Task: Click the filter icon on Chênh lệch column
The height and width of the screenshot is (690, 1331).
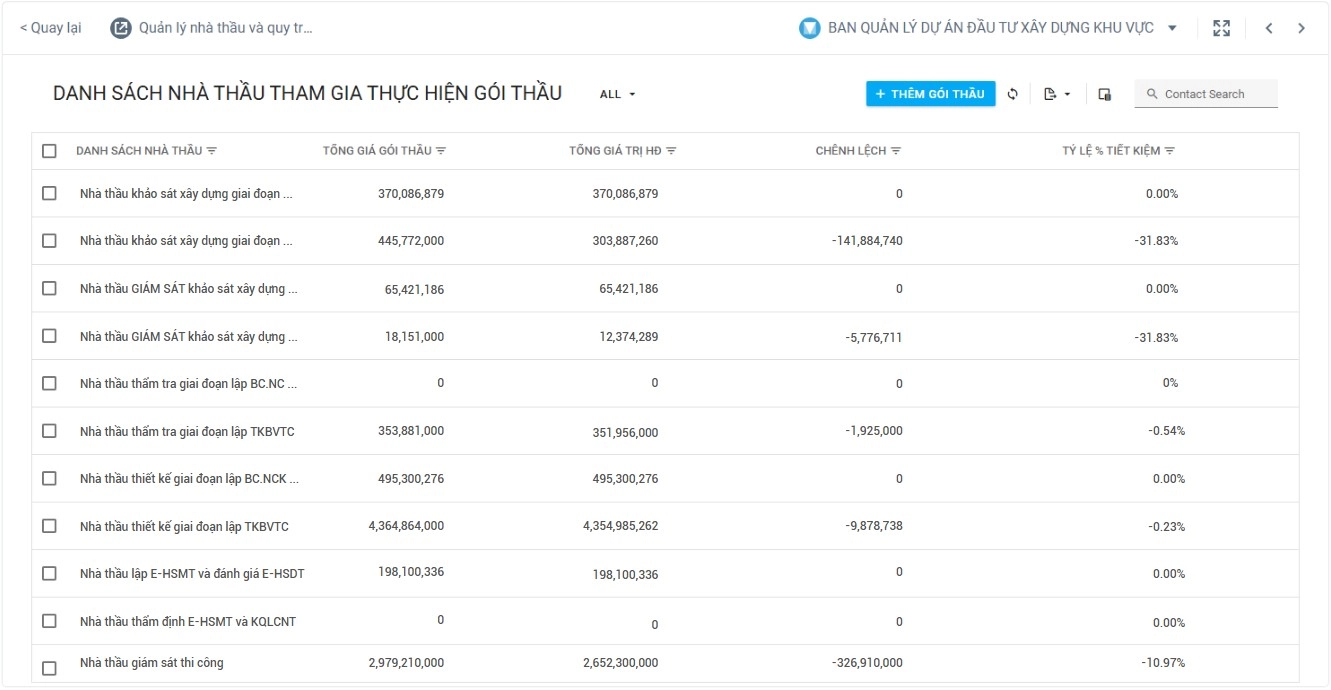Action: tap(896, 151)
